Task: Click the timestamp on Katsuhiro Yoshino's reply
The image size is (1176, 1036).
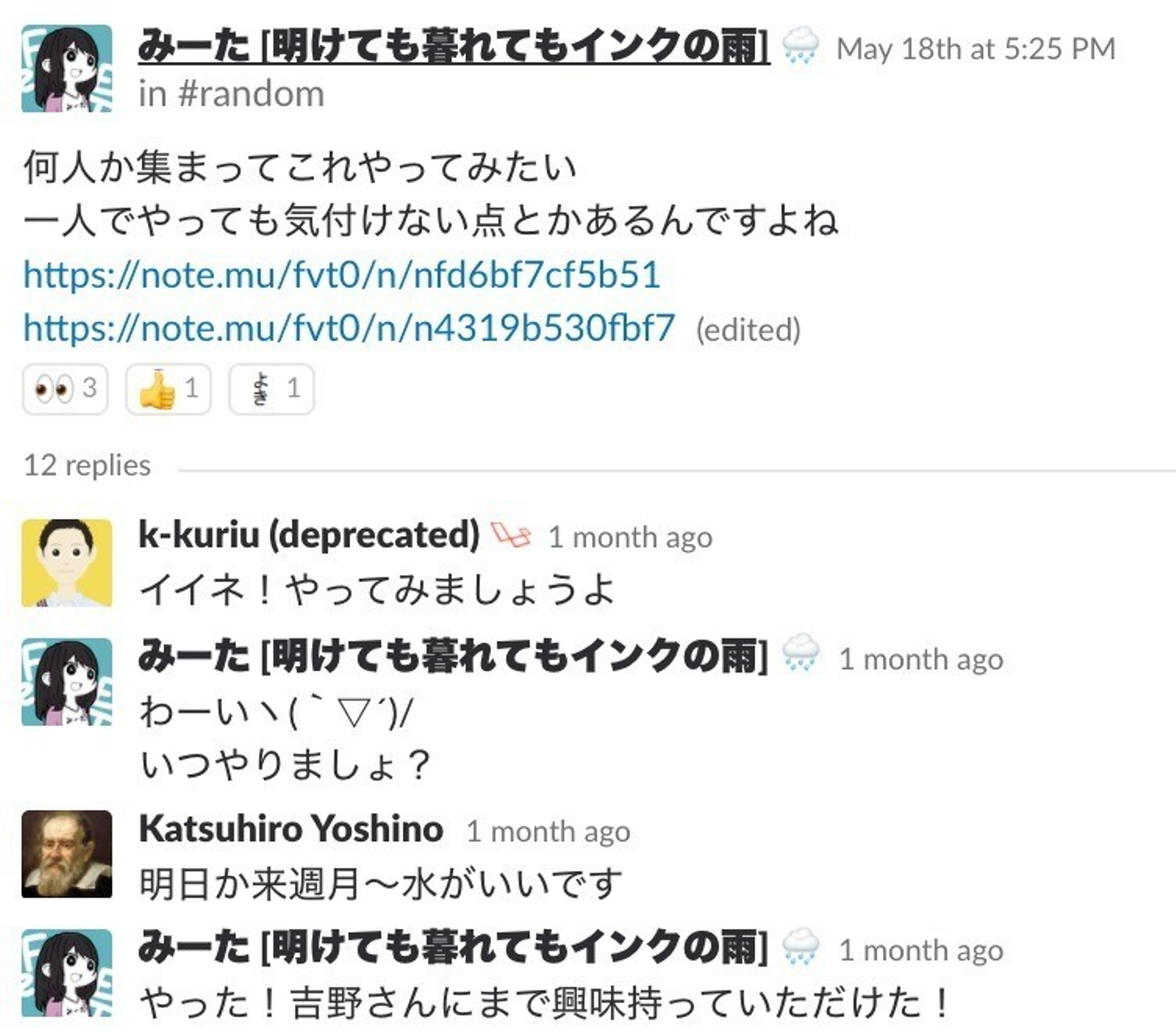Action: (548, 831)
